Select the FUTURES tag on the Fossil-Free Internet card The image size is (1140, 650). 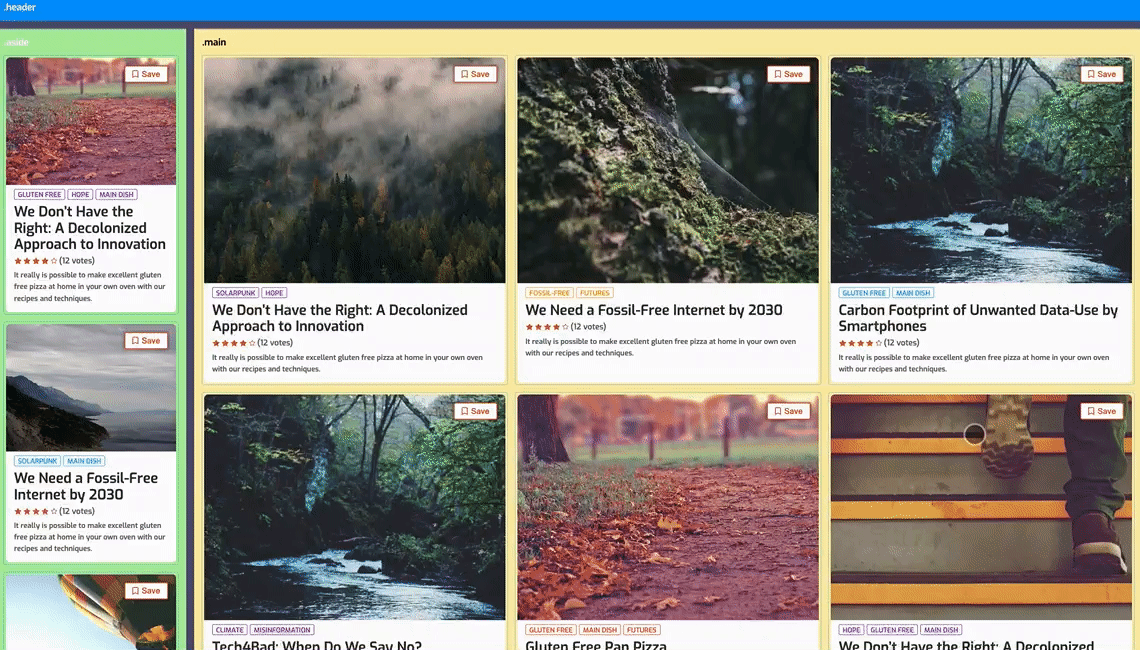click(595, 293)
